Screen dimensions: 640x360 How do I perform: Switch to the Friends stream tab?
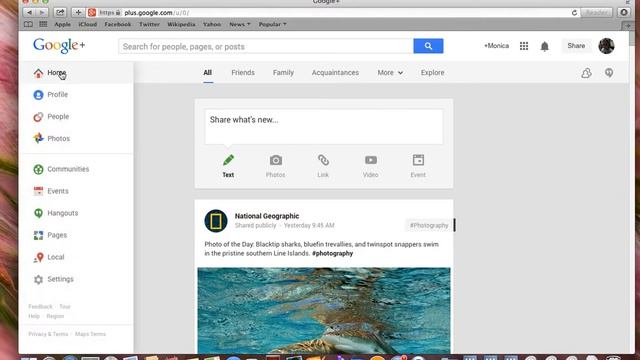pos(243,73)
